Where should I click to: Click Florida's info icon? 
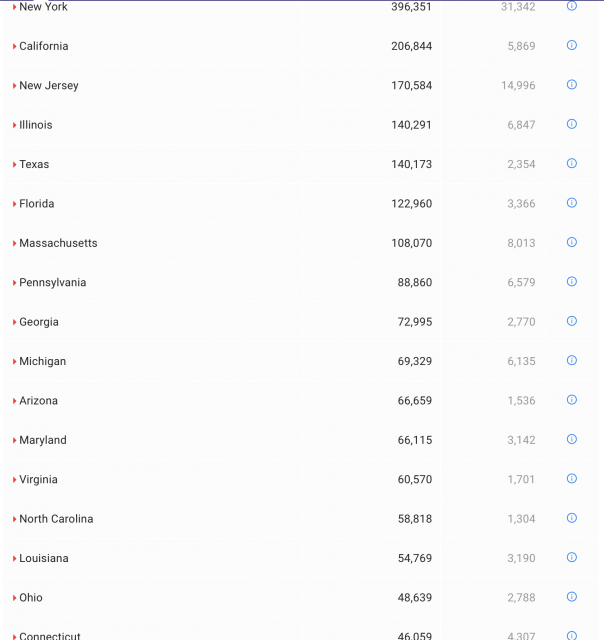click(x=572, y=203)
